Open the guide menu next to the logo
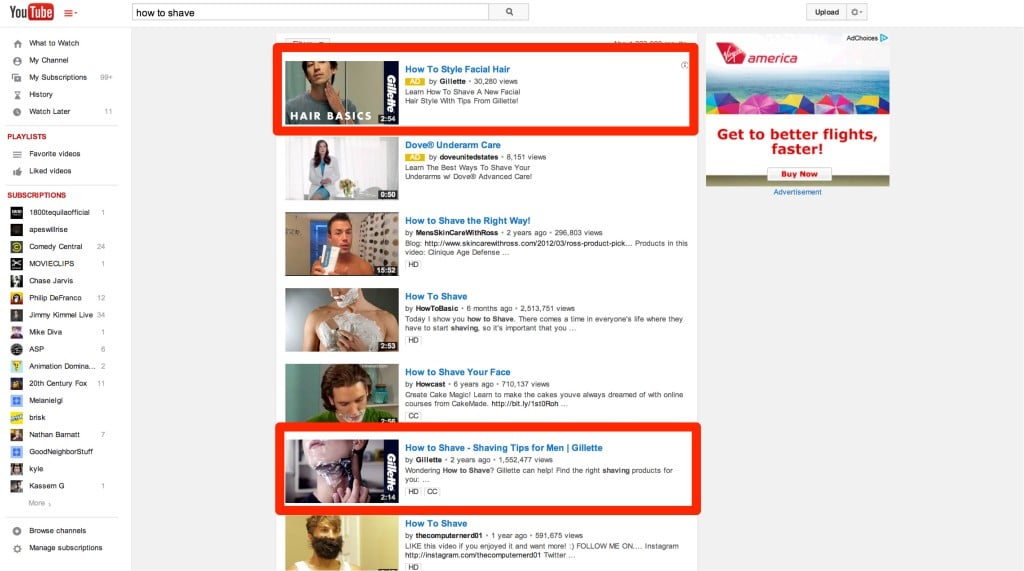The width and height of the screenshot is (1024, 571). click(x=70, y=12)
